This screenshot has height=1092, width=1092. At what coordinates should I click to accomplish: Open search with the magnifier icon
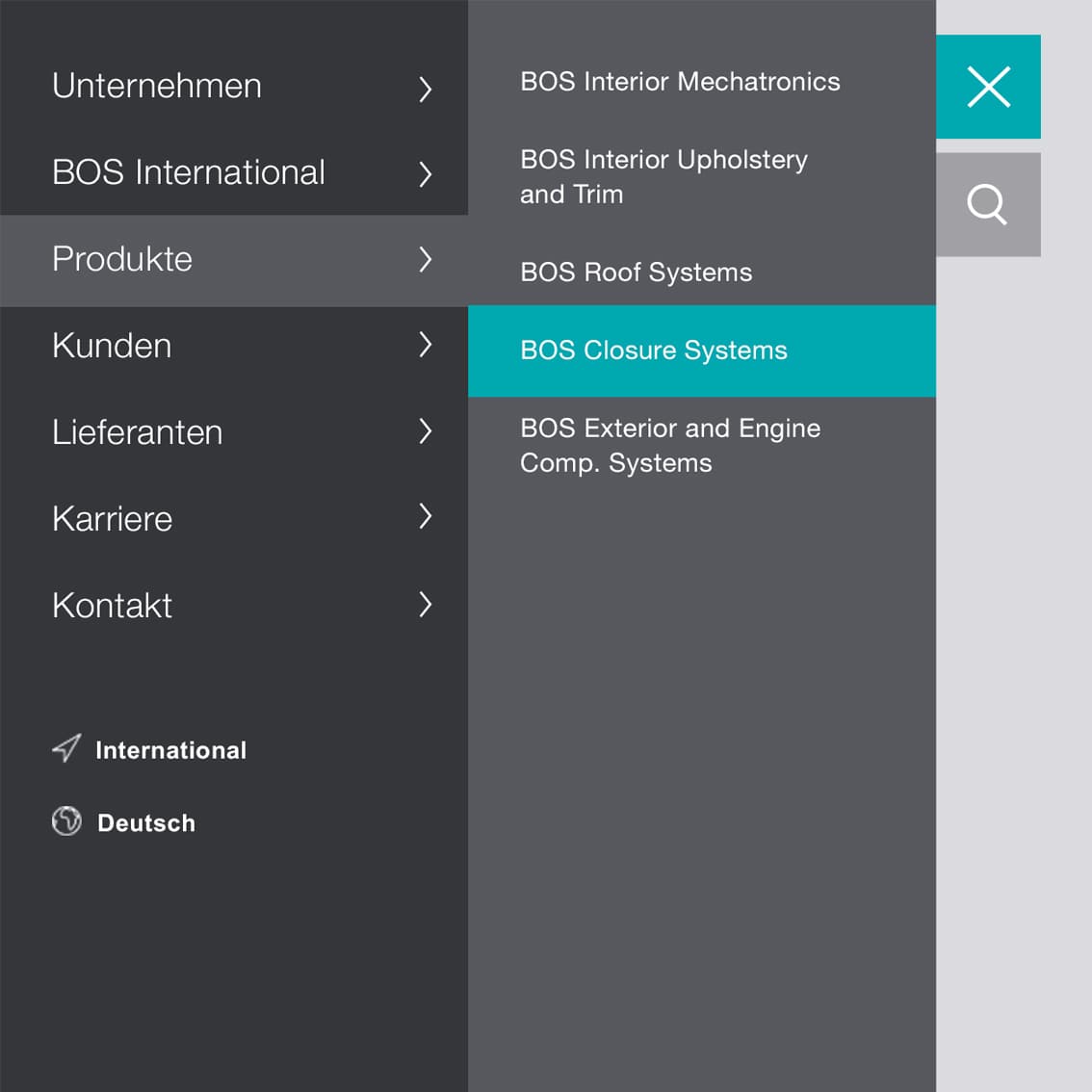click(988, 205)
